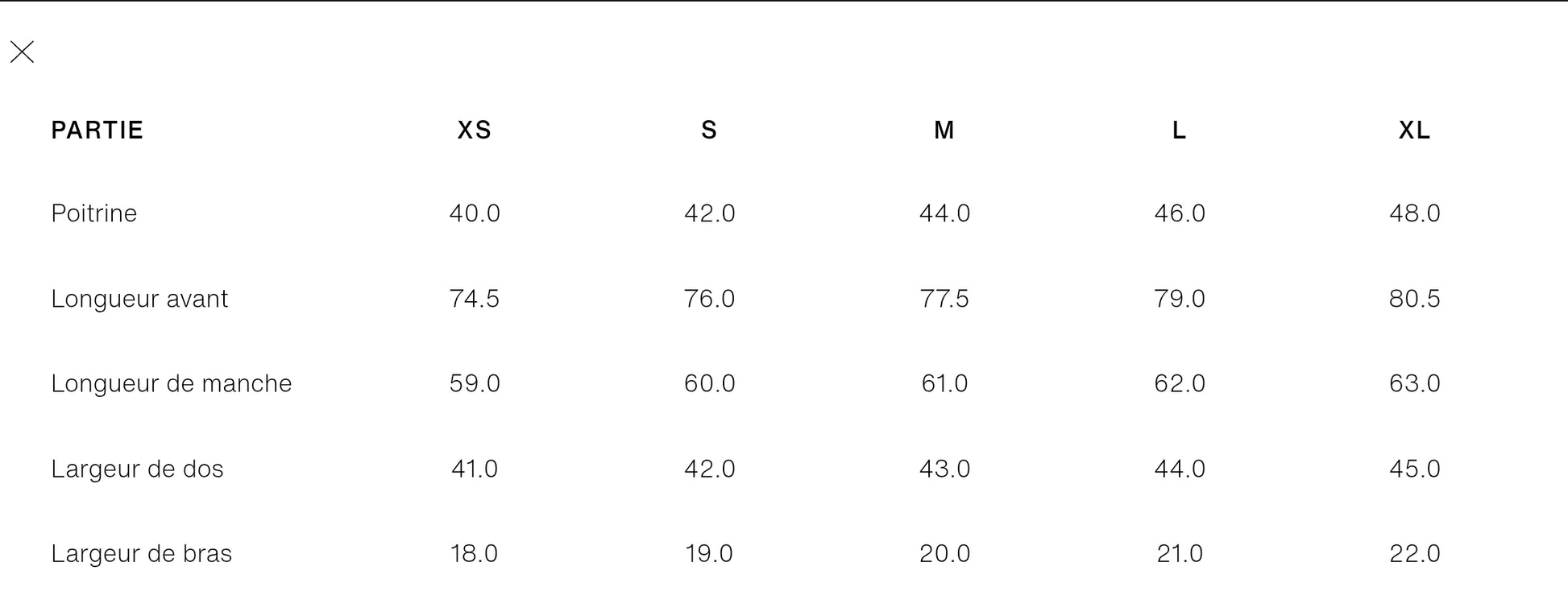Image resolution: width=1568 pixels, height=612 pixels.
Task: Click Poitrine value 46.0 for L
Action: tap(1180, 213)
